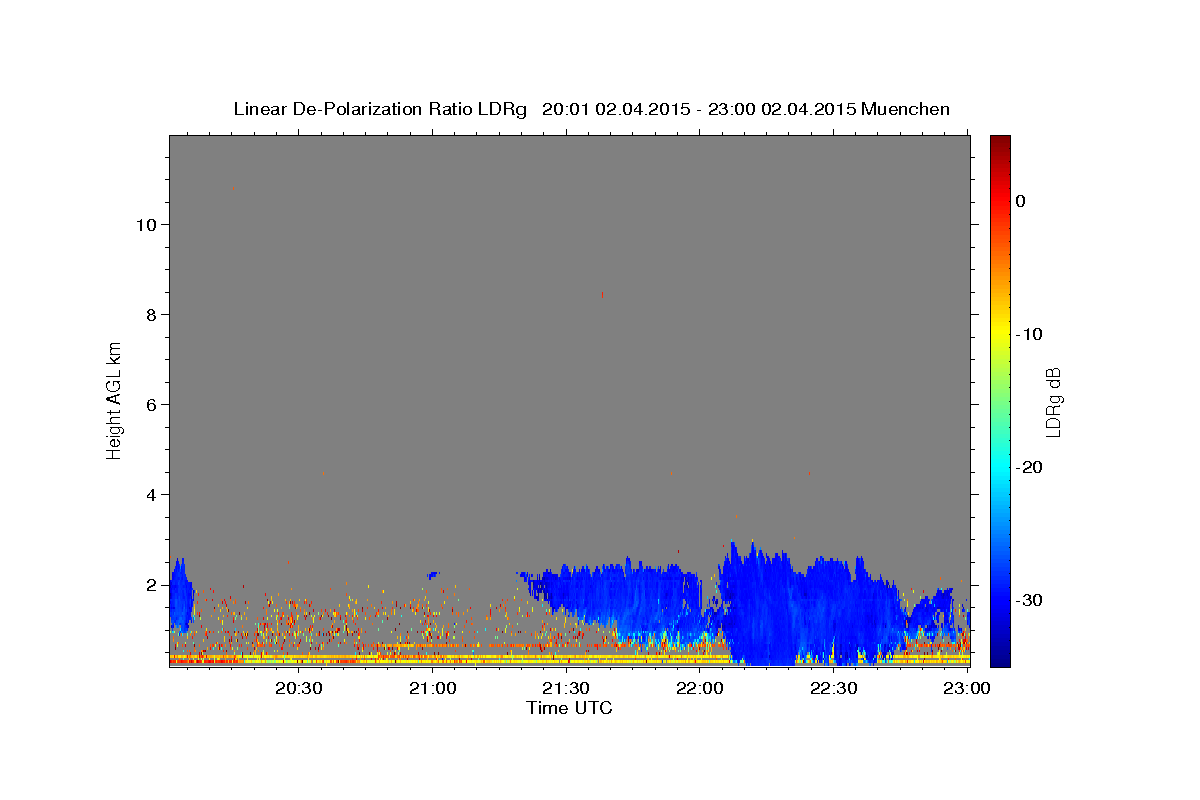Click the 'Muenchen' location text in the title
This screenshot has height=800, width=1200.
(906, 109)
